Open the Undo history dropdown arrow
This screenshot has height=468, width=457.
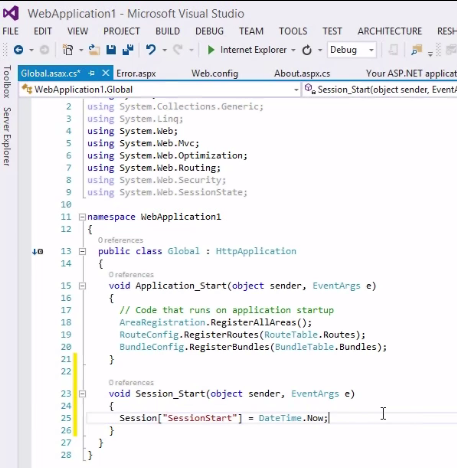164,50
